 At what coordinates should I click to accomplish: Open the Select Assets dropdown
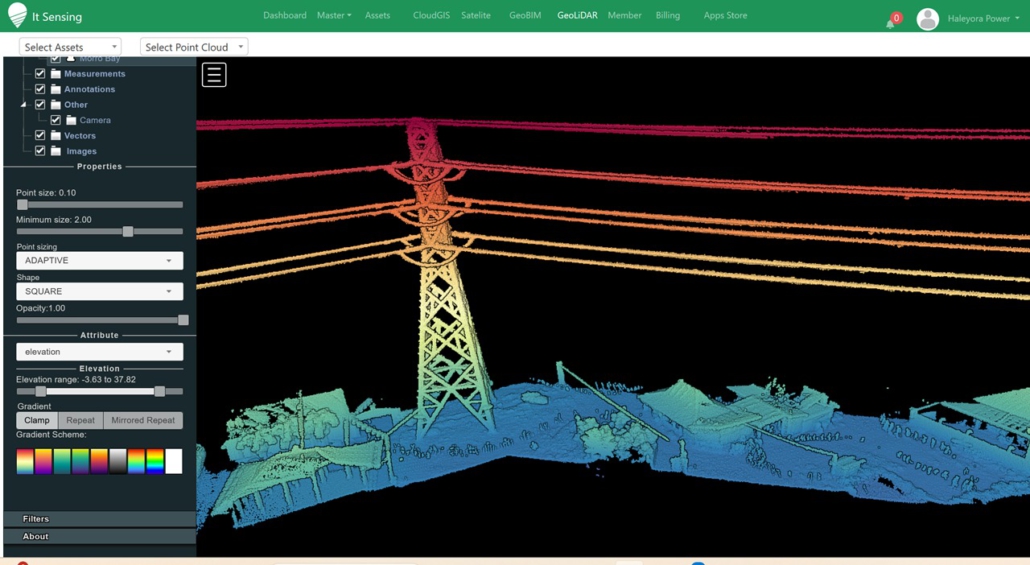(x=70, y=47)
